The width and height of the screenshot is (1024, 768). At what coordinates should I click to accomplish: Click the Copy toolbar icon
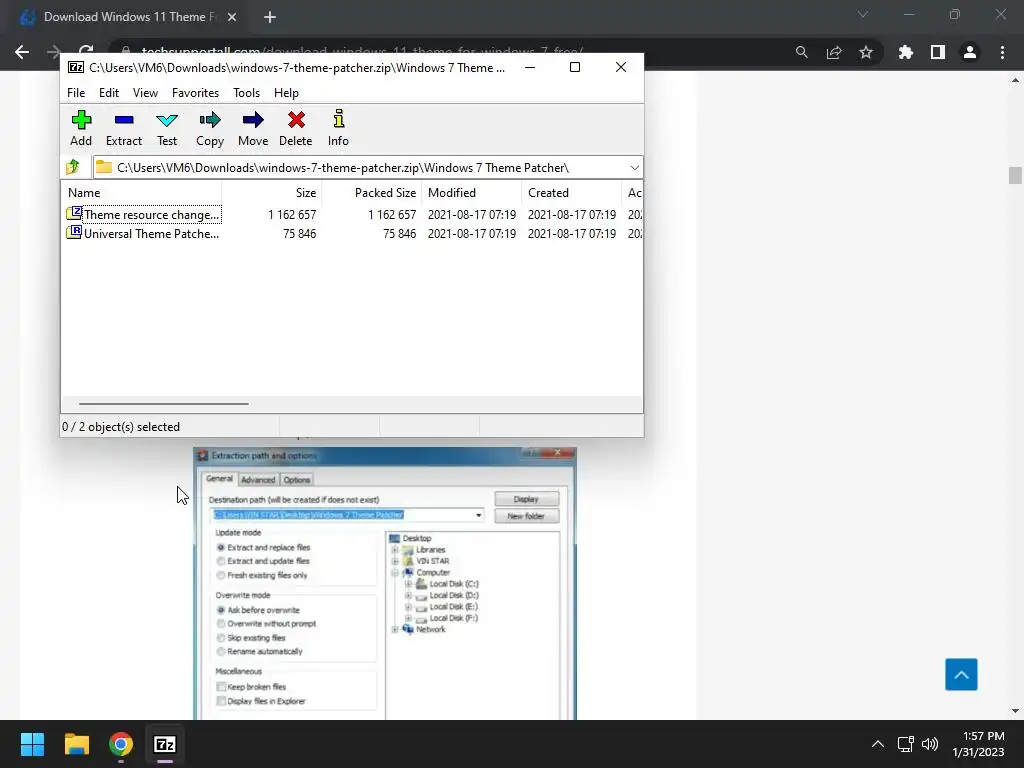[x=210, y=128]
